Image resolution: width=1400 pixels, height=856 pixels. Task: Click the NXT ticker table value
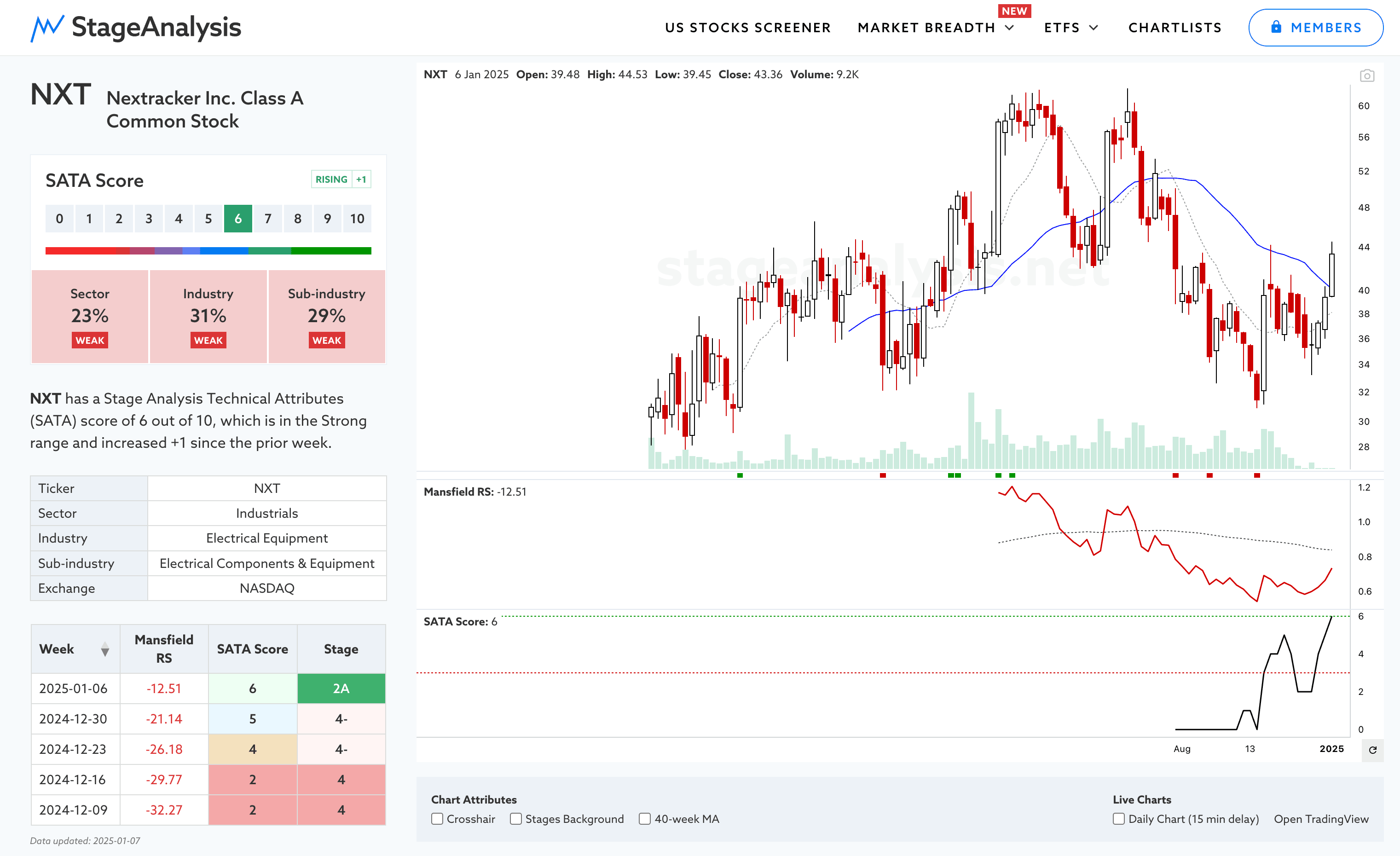pos(267,488)
